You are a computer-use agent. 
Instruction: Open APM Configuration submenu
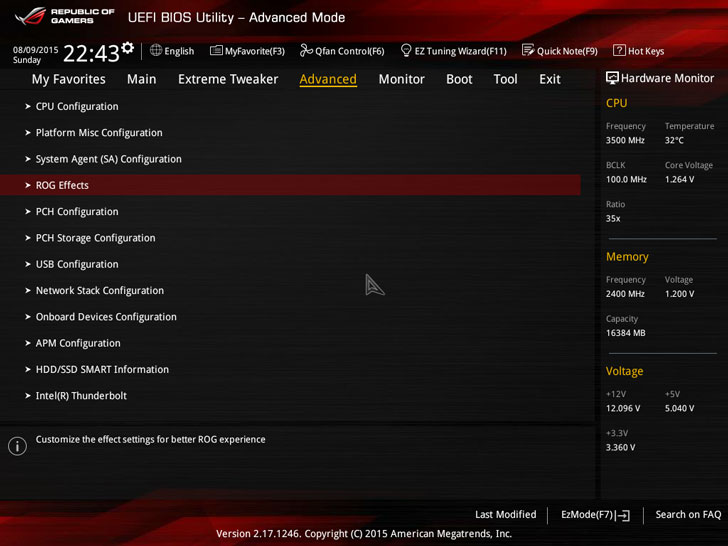point(78,343)
